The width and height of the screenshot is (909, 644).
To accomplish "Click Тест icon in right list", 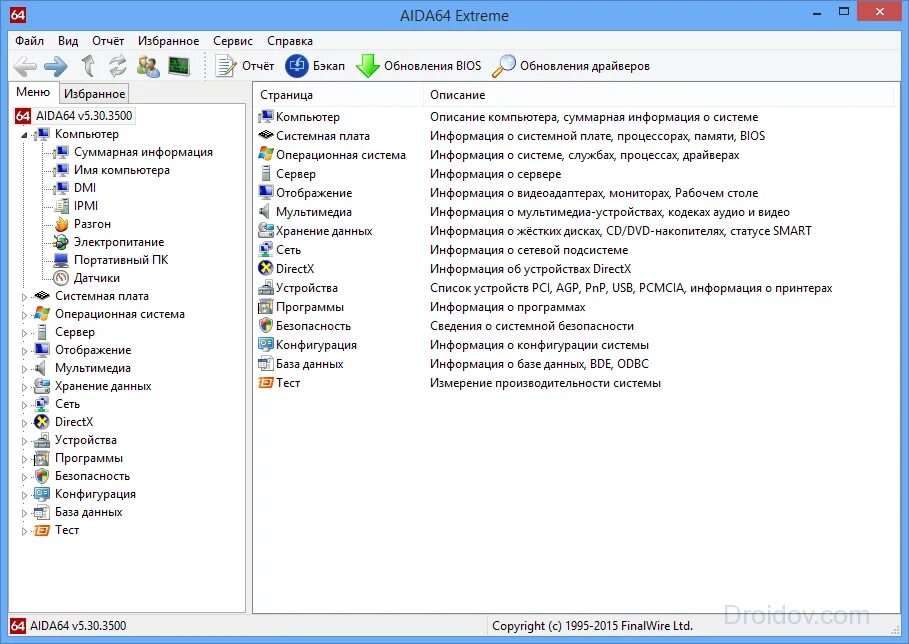I will [266, 383].
